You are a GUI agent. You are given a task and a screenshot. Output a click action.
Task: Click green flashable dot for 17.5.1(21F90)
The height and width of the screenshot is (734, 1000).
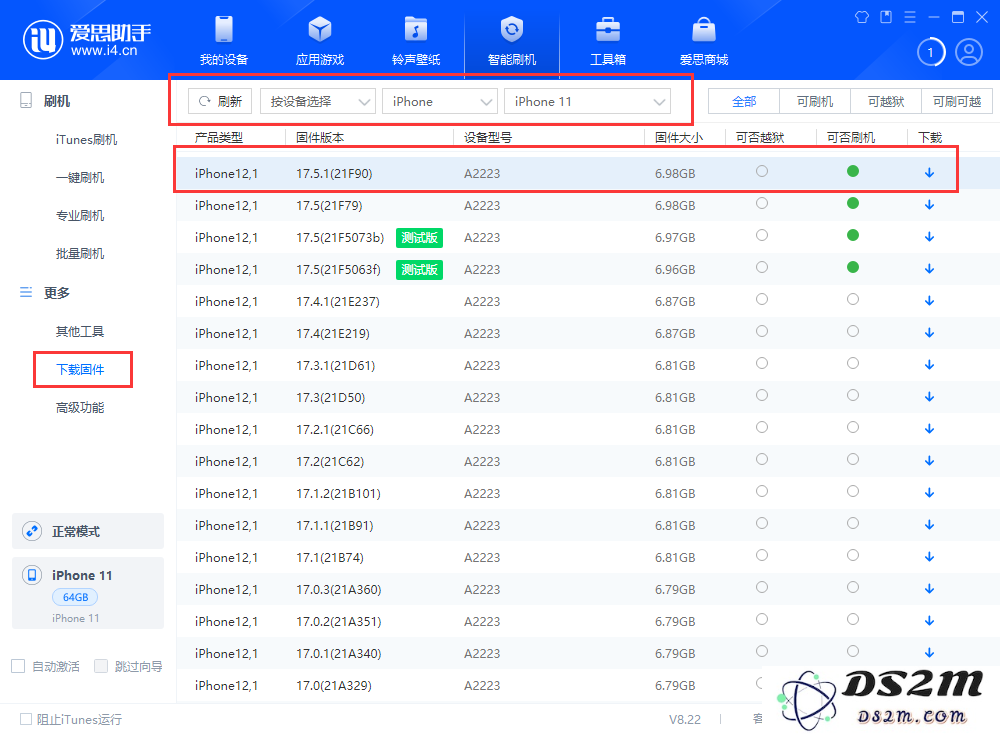click(x=853, y=171)
